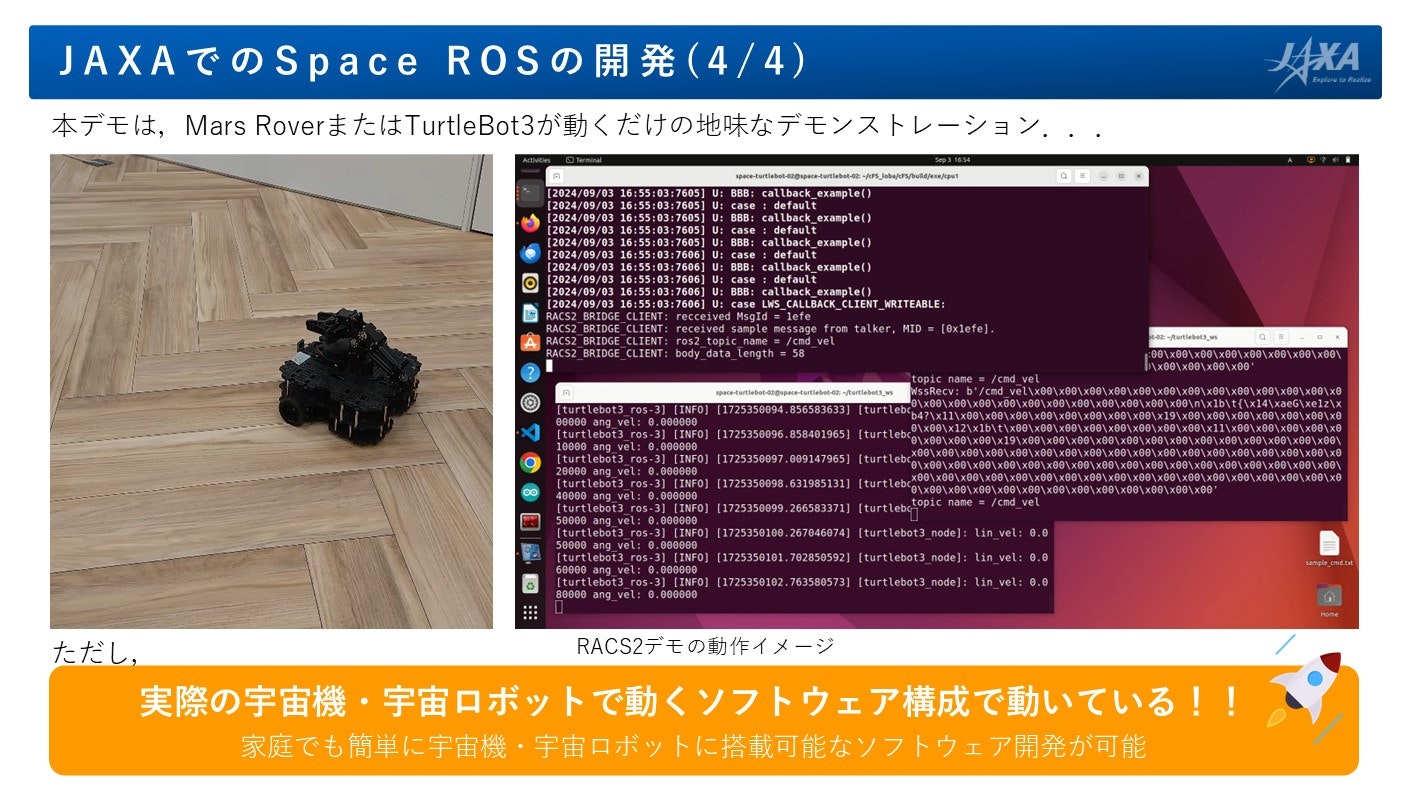Viewport: 1411px width, 794px height.
Task: Click the 'WssRecv: b'/cmd_vel' line
Action: [x=1127, y=392]
